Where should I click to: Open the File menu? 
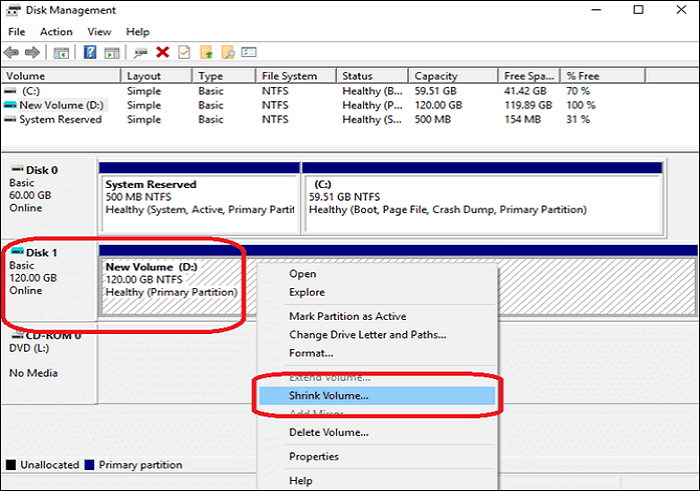[16, 32]
